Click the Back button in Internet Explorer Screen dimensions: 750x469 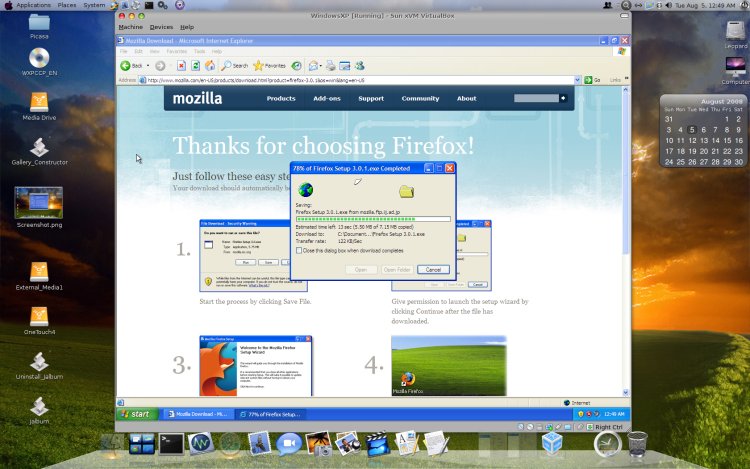tap(132, 65)
